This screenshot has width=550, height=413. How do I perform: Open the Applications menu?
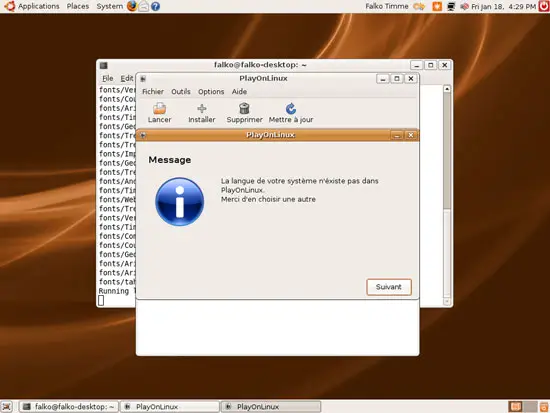pyautogui.click(x=39, y=6)
